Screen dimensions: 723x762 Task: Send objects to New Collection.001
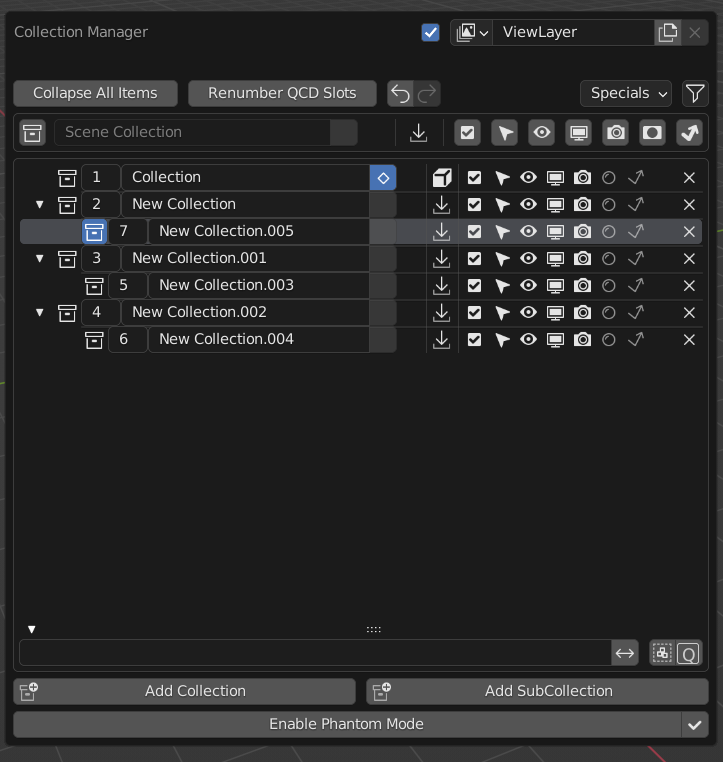(x=442, y=259)
